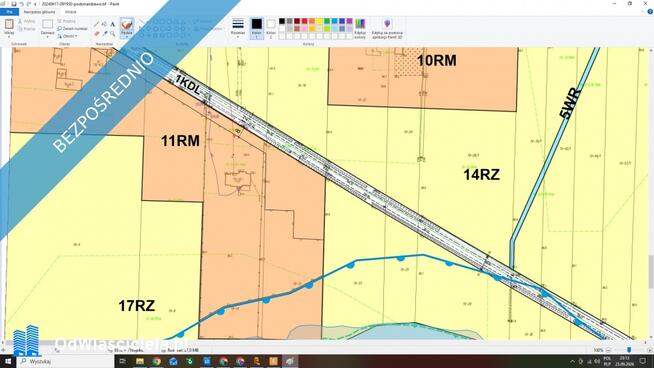654x368 pixels.
Task: Click Zmień rozmiar resize button
Action: pyautogui.click(x=72, y=28)
